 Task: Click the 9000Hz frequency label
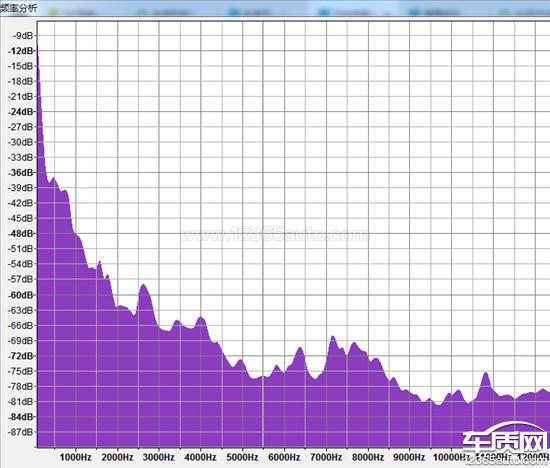pyautogui.click(x=409, y=457)
